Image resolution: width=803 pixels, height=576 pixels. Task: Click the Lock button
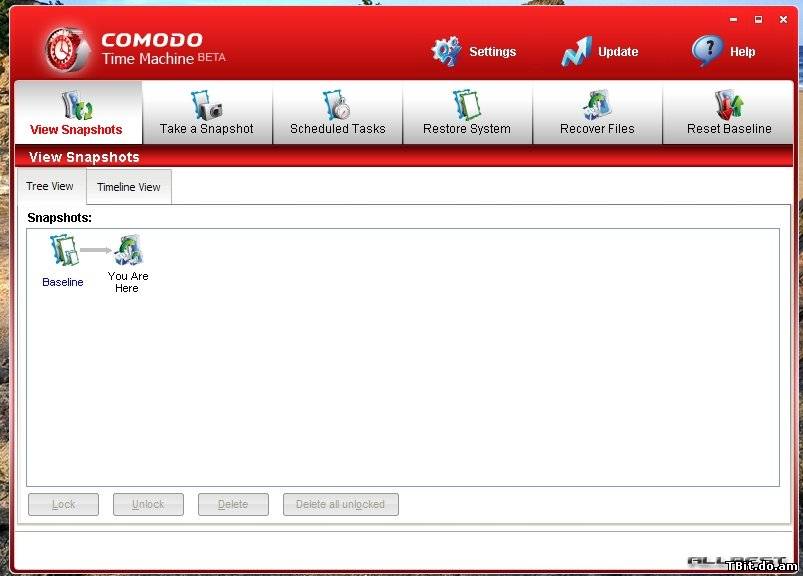(x=64, y=504)
